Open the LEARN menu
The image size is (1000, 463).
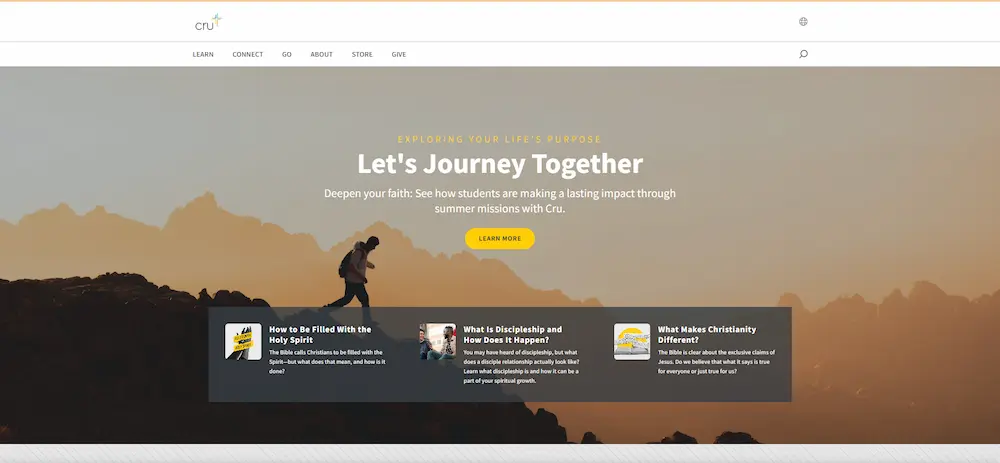pos(203,54)
